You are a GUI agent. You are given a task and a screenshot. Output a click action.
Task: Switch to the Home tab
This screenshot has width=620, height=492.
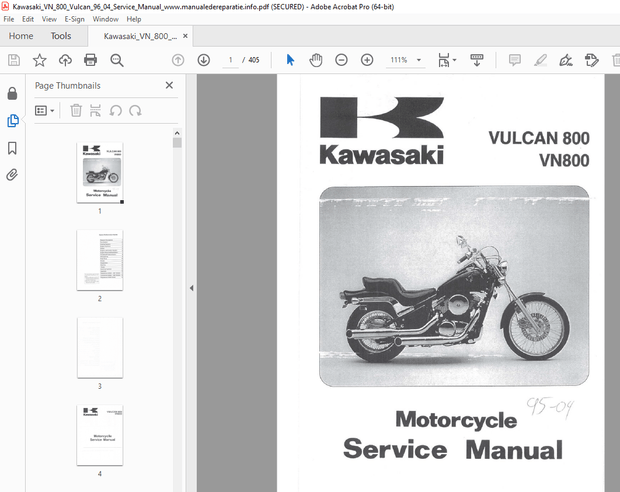pyautogui.click(x=21, y=36)
